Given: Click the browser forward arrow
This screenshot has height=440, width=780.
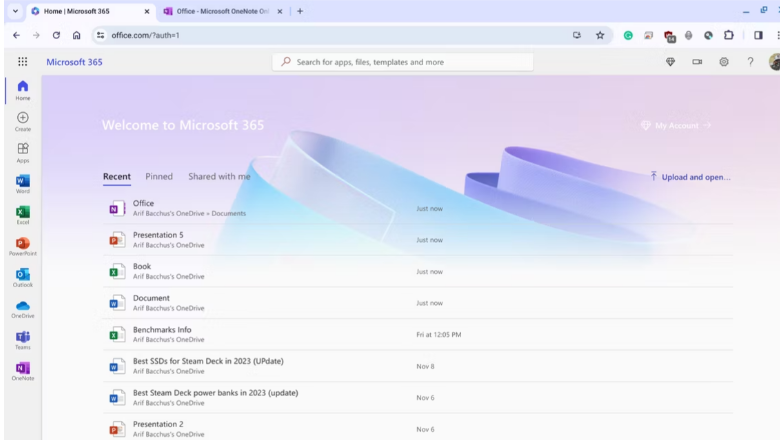Looking at the screenshot, I should click(x=36, y=35).
